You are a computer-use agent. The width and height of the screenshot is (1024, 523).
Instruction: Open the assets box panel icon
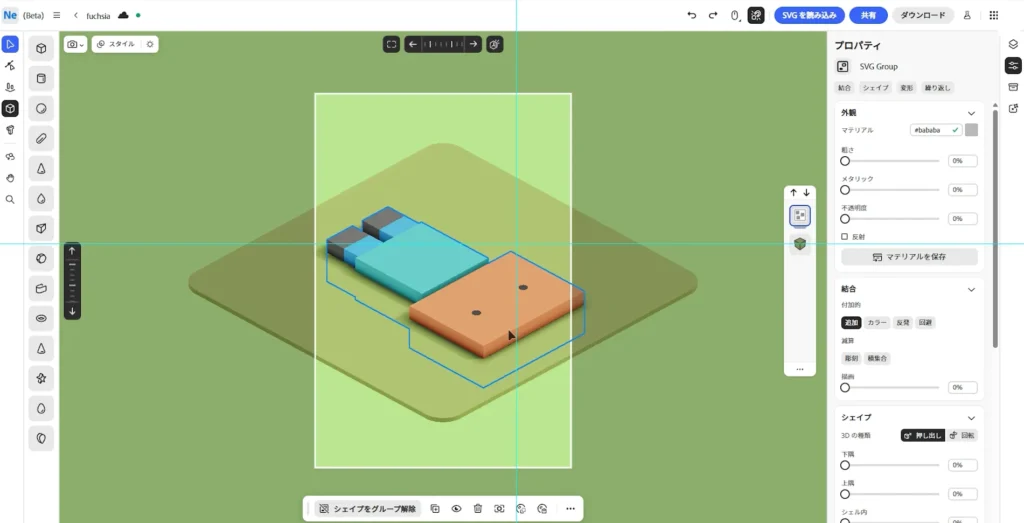click(x=1013, y=87)
